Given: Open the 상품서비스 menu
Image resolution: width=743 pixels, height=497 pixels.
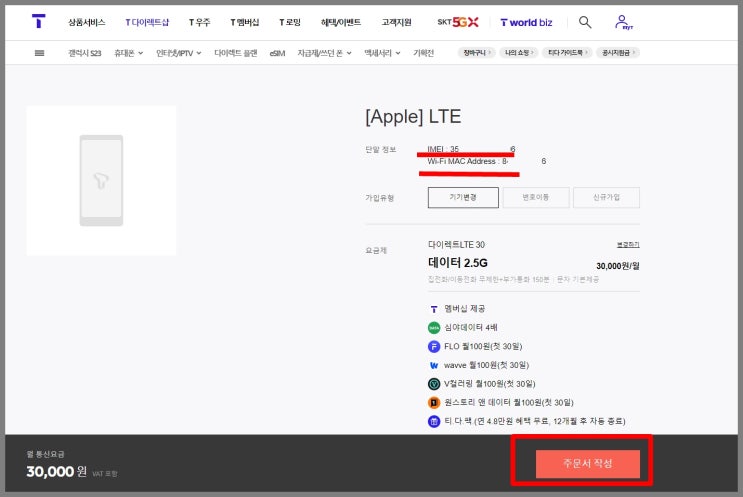Looking at the screenshot, I should pos(87,22).
